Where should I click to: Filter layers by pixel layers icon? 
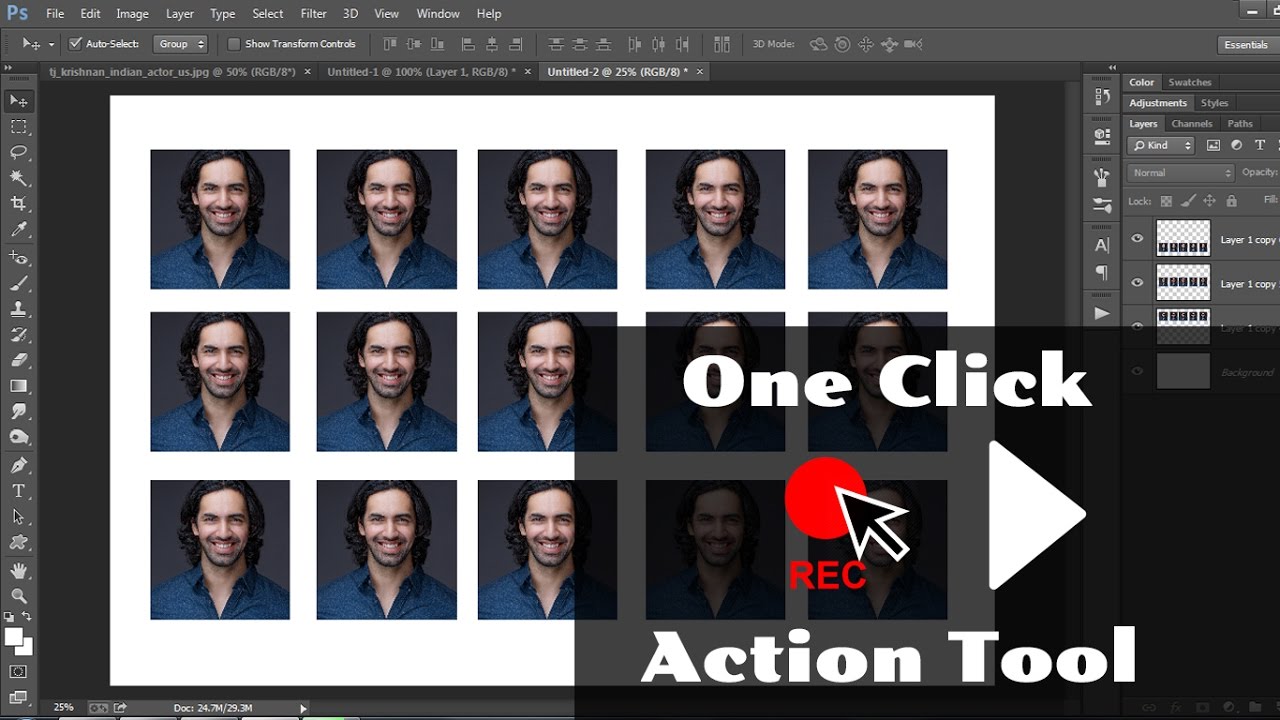[x=1213, y=145]
